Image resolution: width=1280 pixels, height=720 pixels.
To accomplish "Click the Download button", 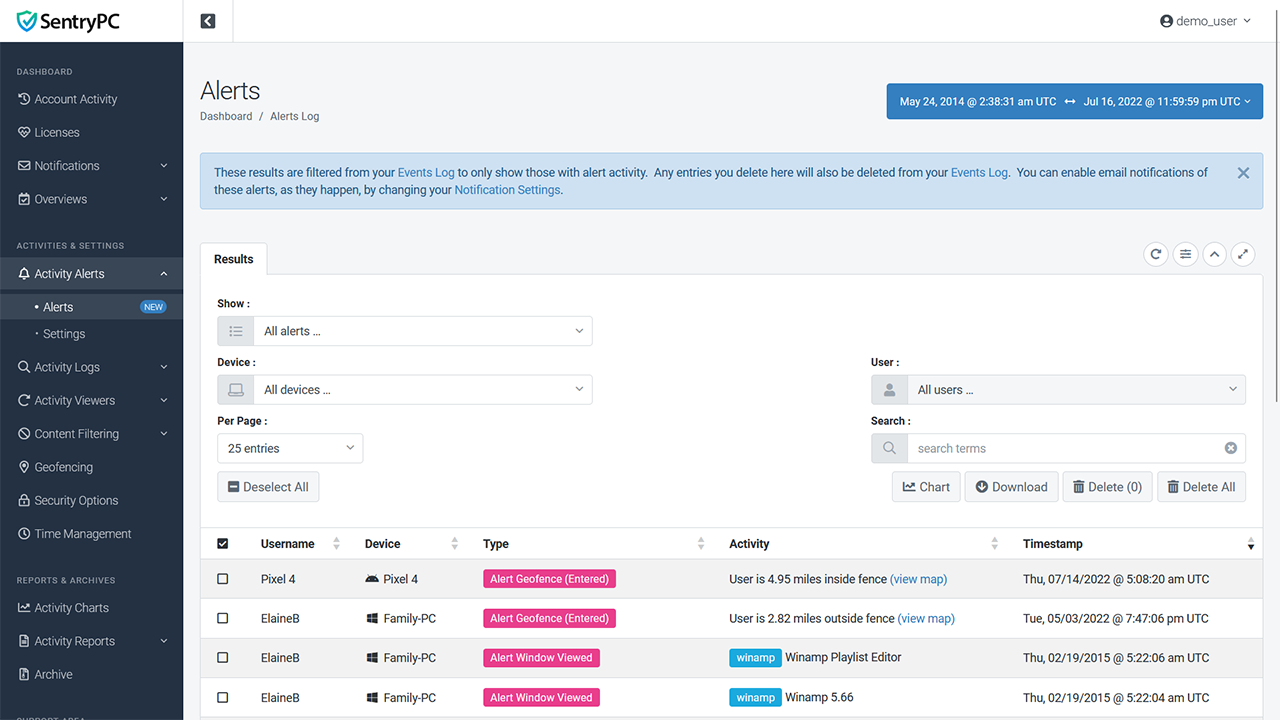I will pos(1011,487).
